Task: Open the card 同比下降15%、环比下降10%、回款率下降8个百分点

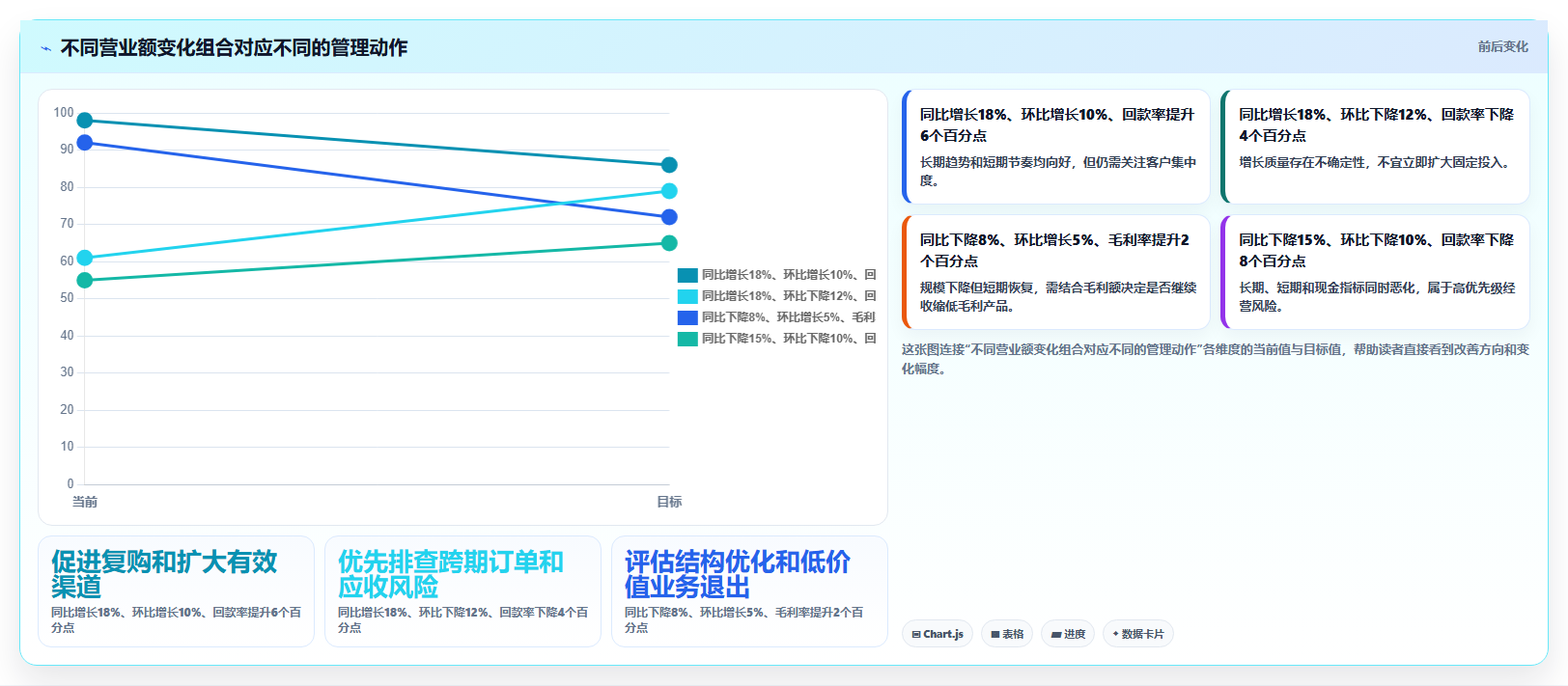Action: click(1375, 272)
